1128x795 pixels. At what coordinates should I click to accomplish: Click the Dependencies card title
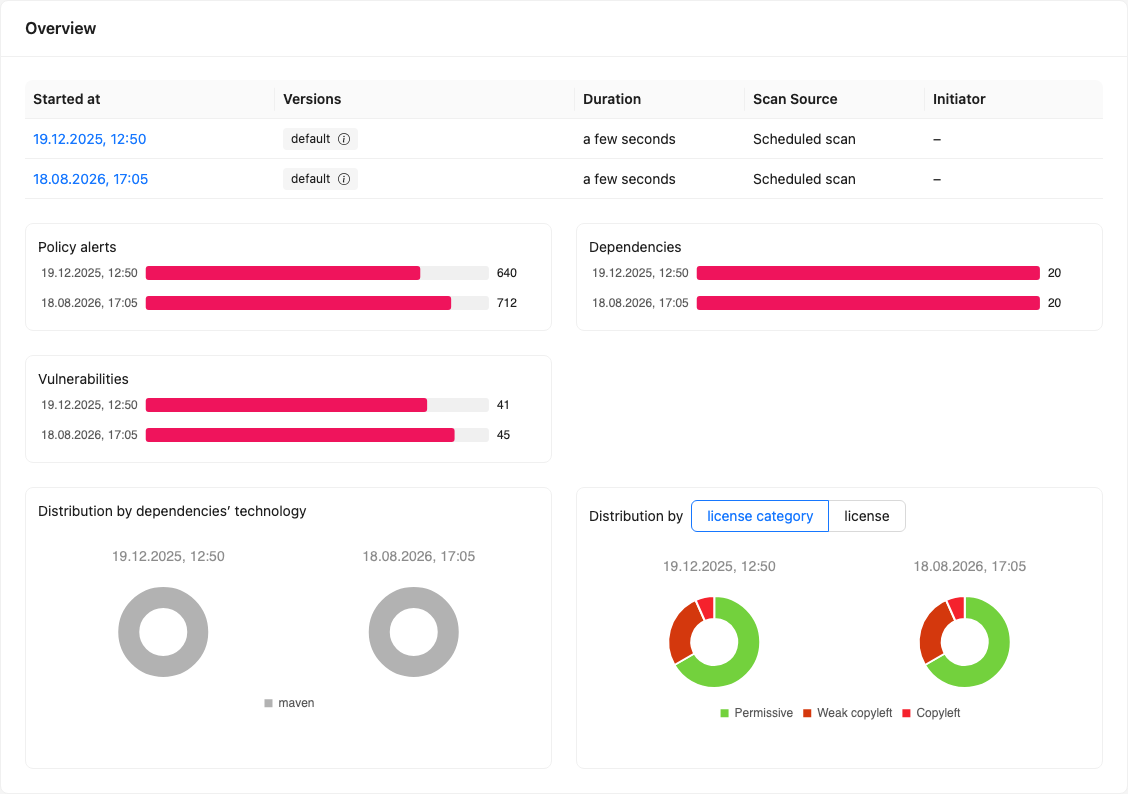[x=635, y=247]
